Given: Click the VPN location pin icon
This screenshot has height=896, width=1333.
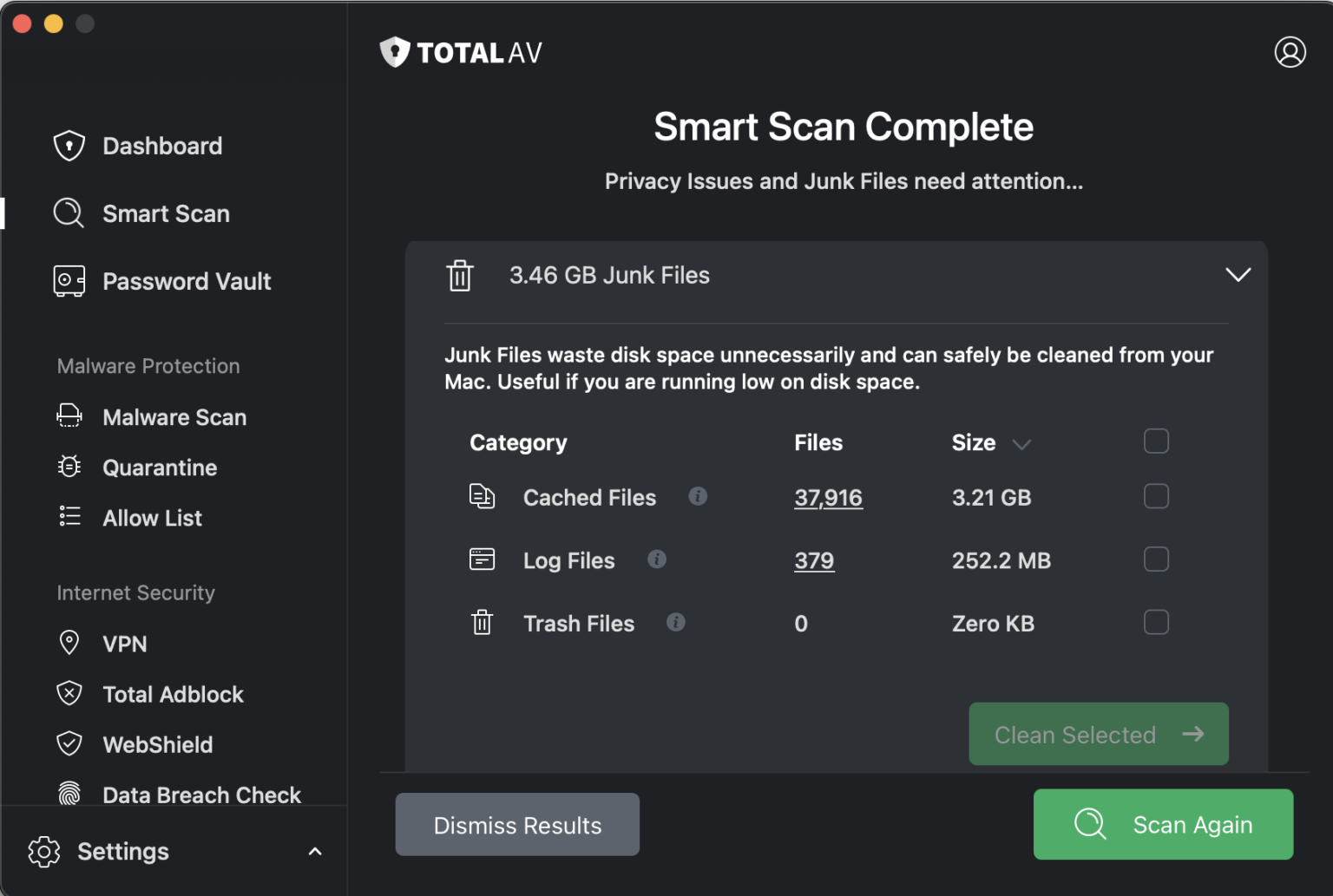Looking at the screenshot, I should 69,643.
